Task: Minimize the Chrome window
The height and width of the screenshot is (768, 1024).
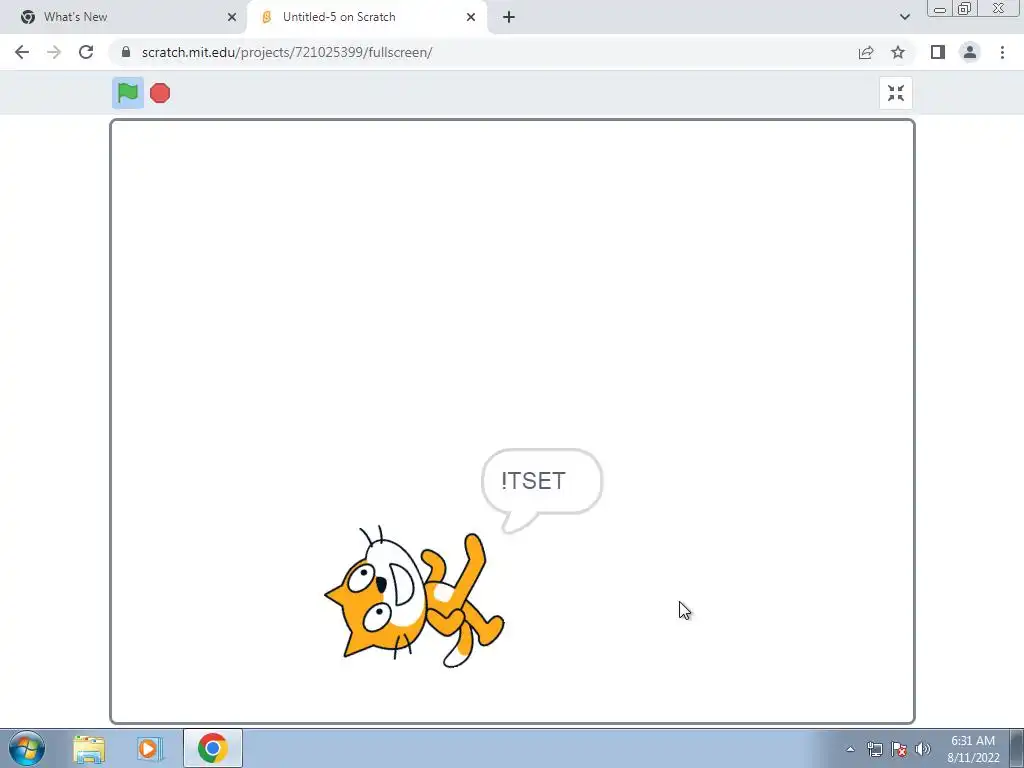Action: [x=940, y=8]
